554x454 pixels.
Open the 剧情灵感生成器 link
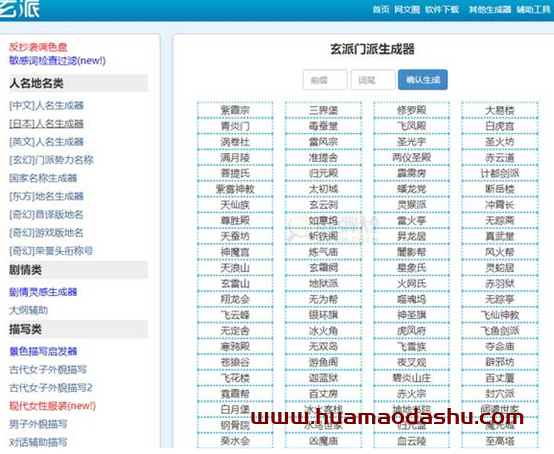tap(43, 292)
